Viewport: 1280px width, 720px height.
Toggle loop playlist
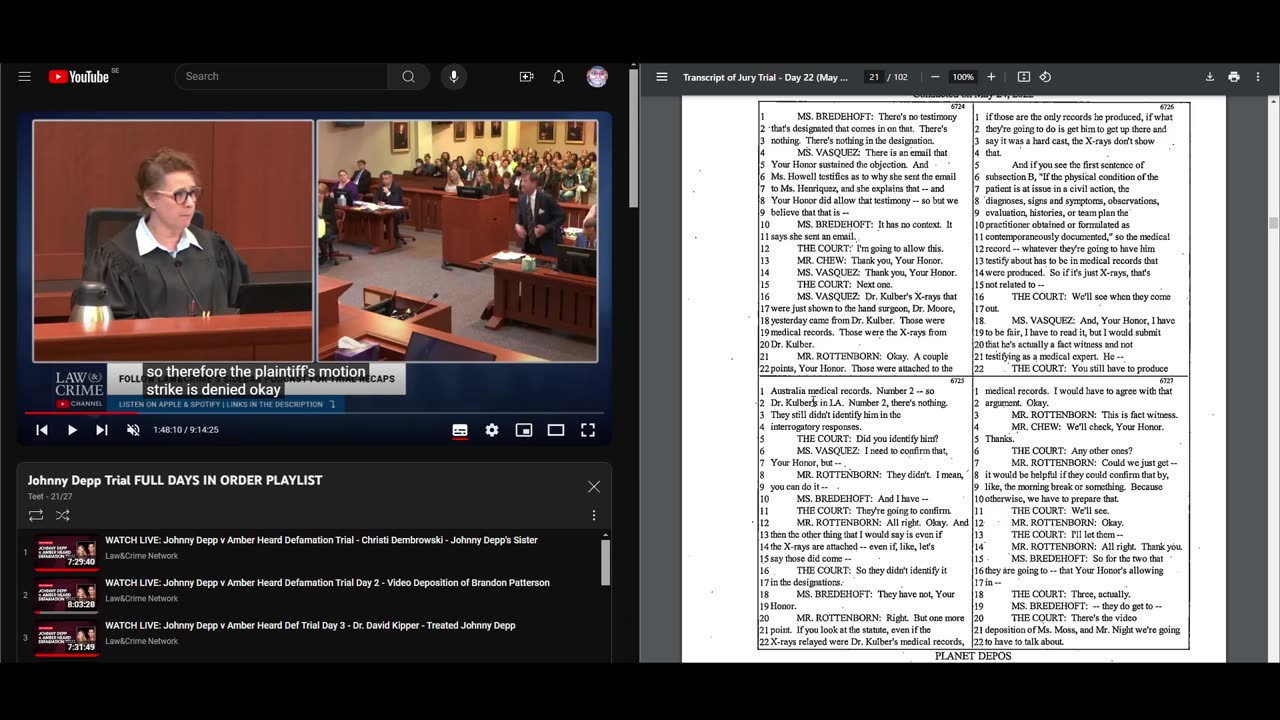pyautogui.click(x=36, y=516)
